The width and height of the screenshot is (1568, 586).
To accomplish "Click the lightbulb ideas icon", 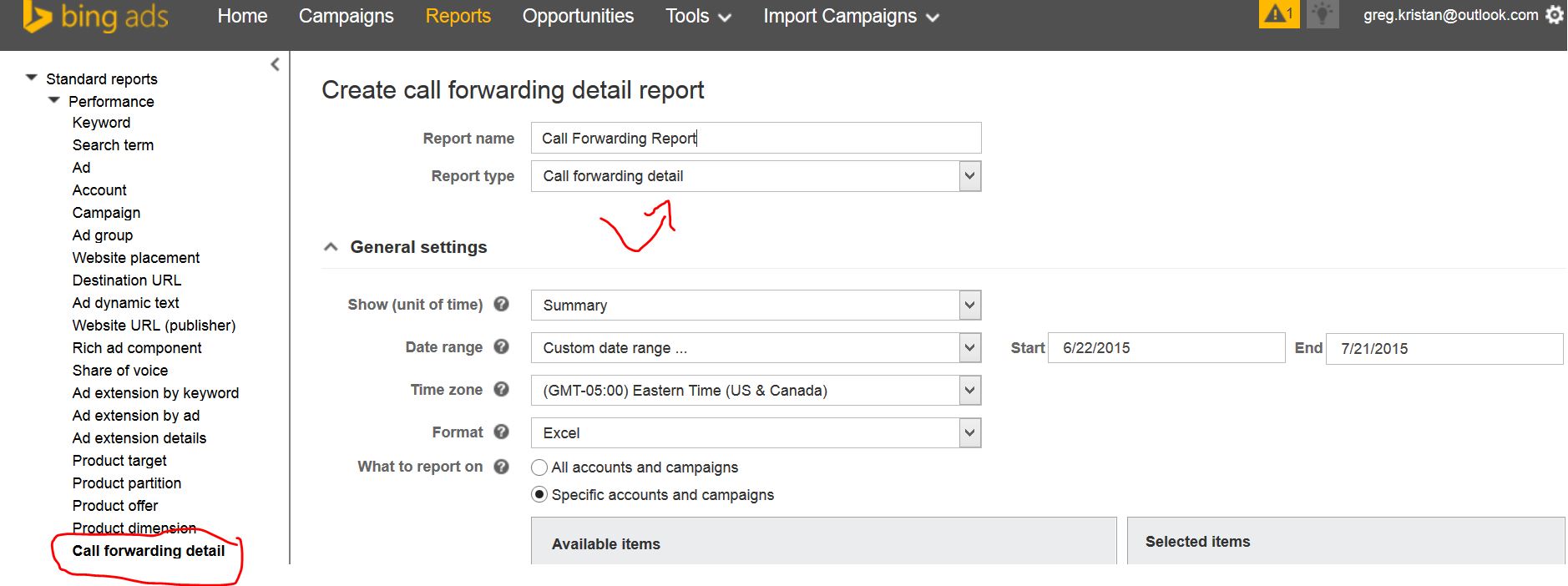I will point(1322,14).
